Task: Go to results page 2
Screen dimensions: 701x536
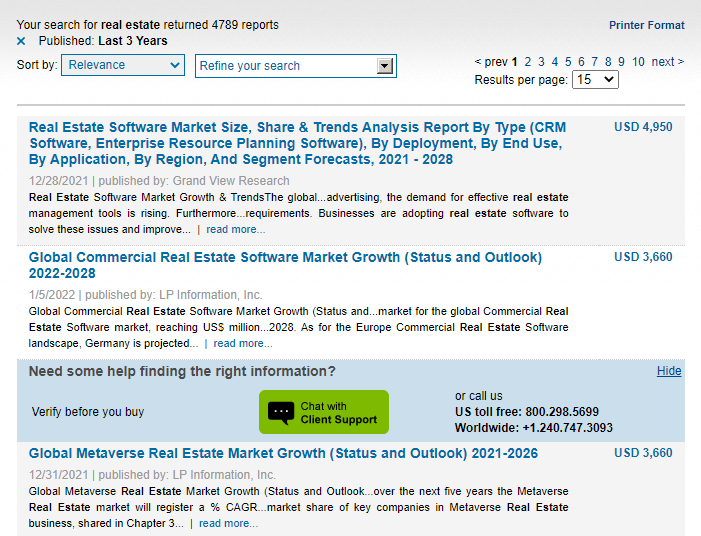Action: 528,62
